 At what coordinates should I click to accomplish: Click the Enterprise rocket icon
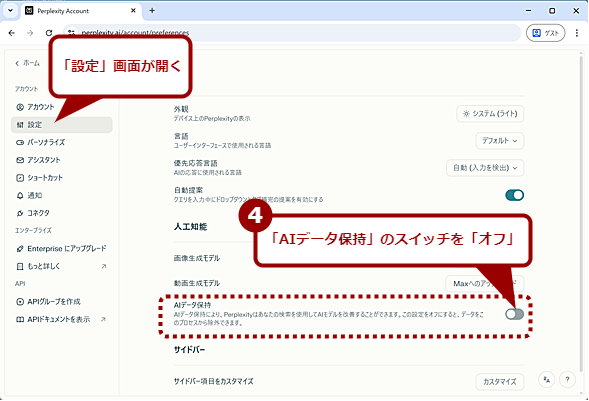tap(20, 249)
